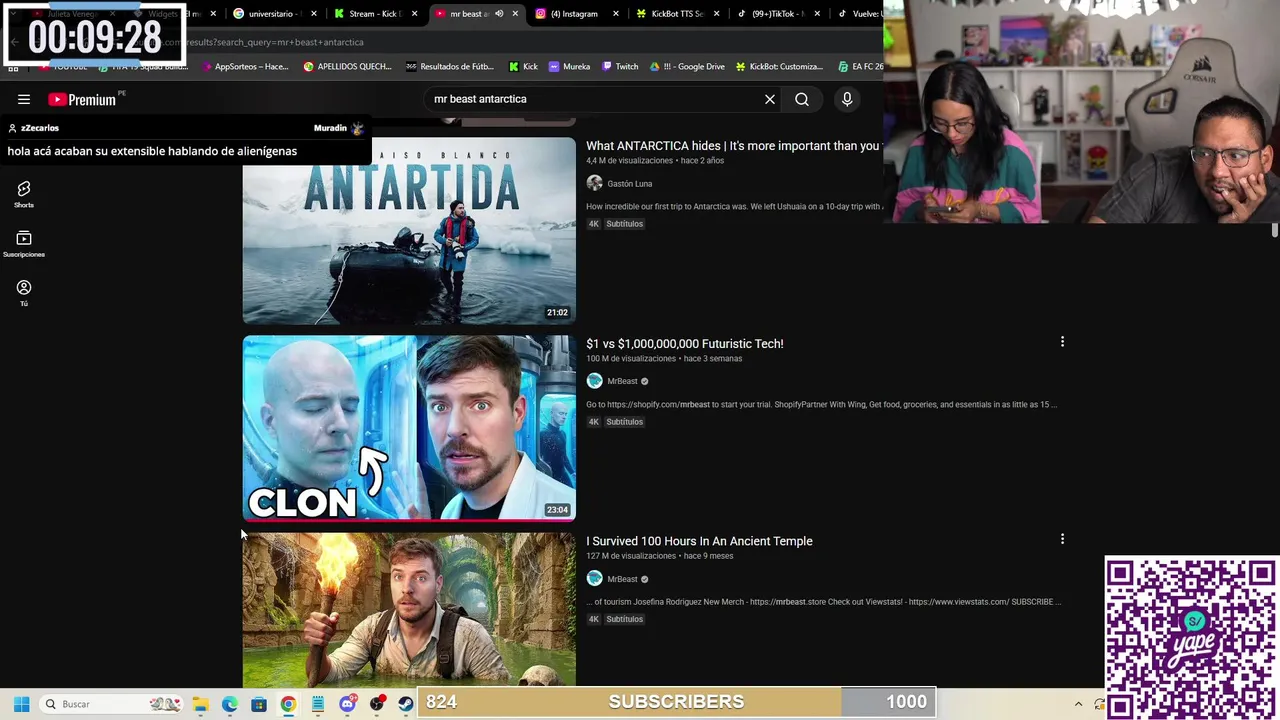Start voice search with the microphone
The width and height of the screenshot is (1280, 720).
pos(847,99)
